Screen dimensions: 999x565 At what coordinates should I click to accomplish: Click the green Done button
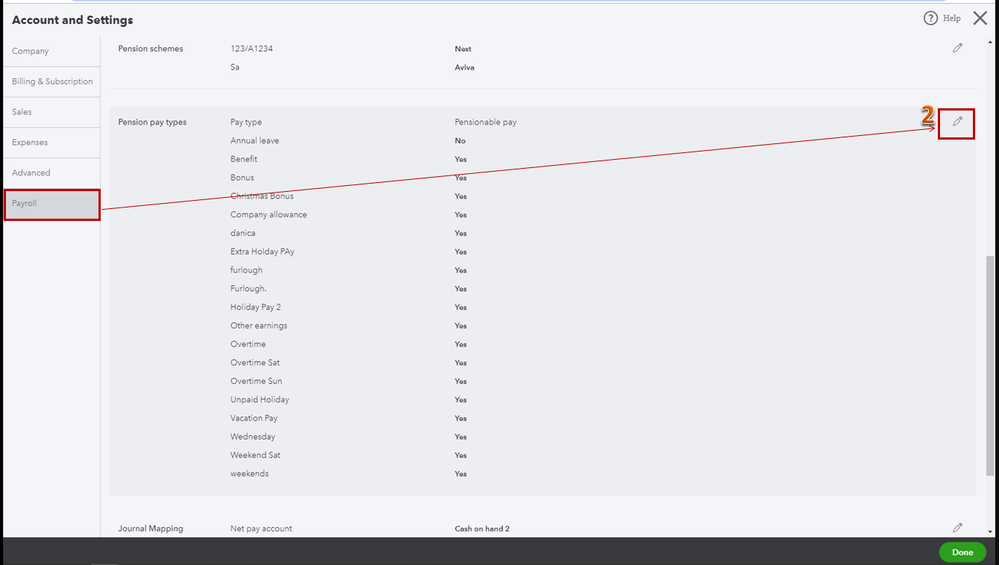[962, 552]
